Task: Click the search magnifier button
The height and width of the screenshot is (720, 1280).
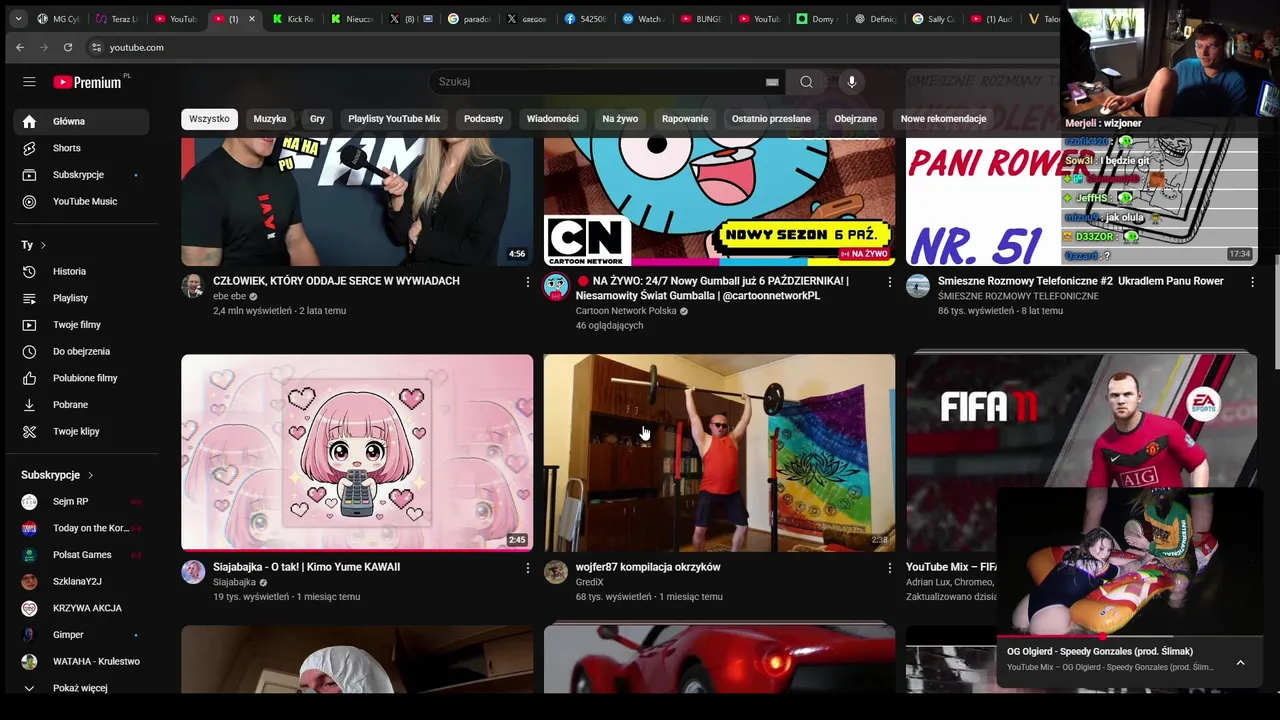Action: [806, 82]
